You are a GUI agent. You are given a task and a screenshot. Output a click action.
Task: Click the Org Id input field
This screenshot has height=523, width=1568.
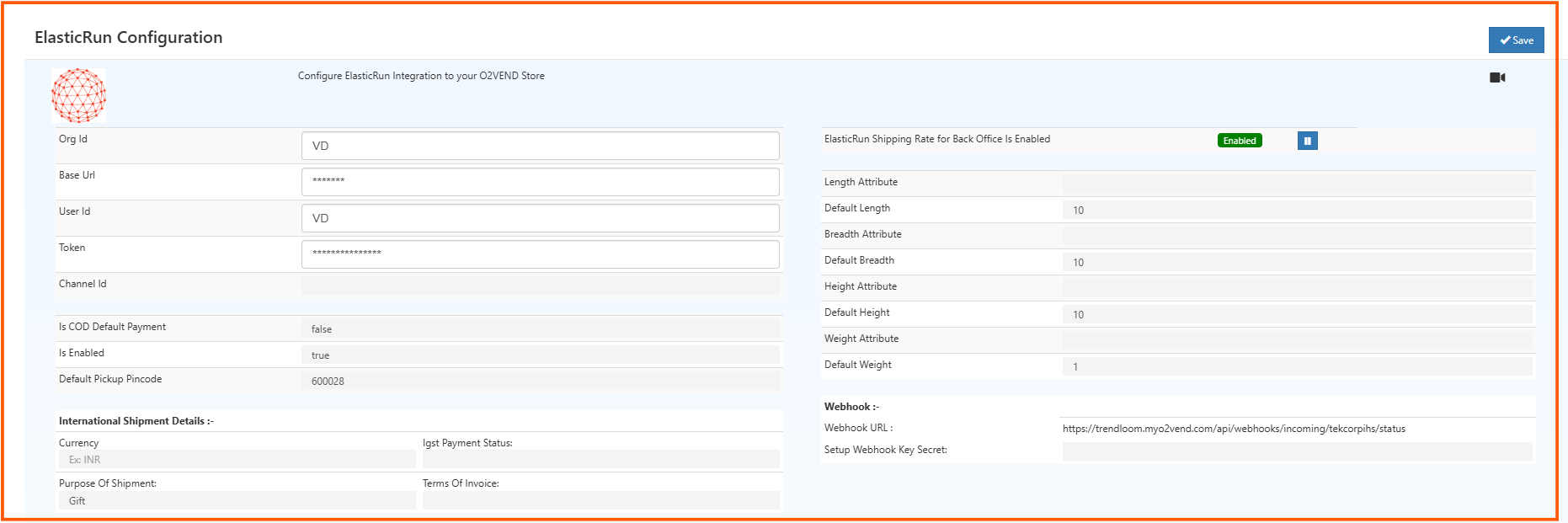click(540, 146)
